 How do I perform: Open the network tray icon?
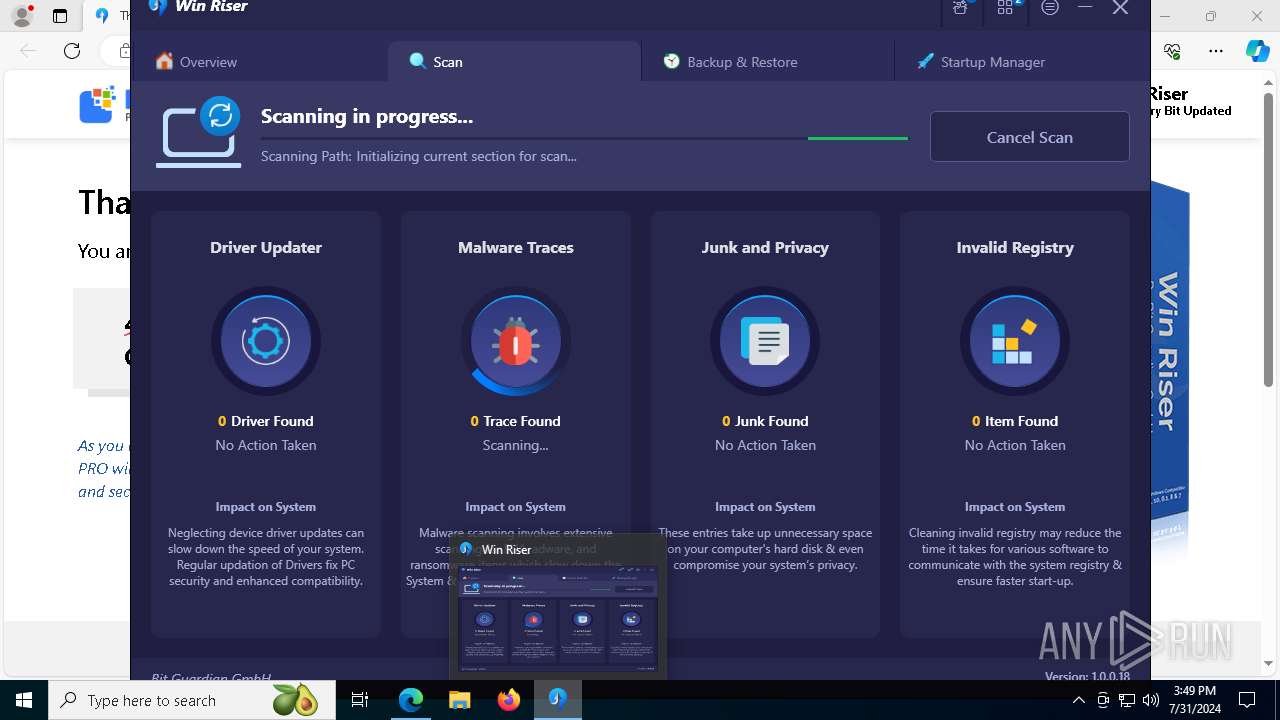1127,700
